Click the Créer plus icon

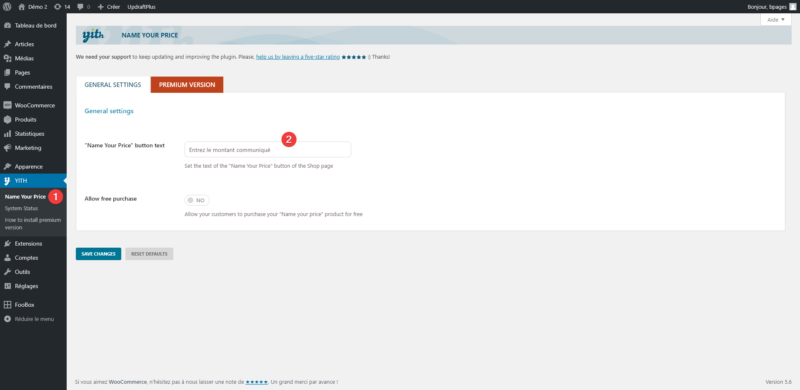(101, 7)
